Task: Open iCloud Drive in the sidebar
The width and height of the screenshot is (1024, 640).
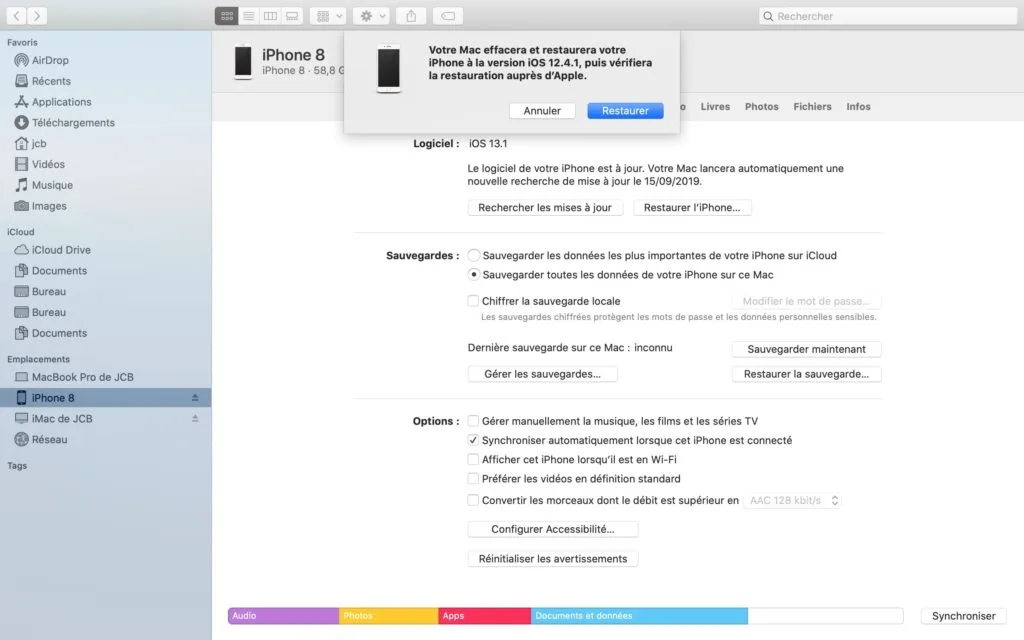Action: pos(61,249)
